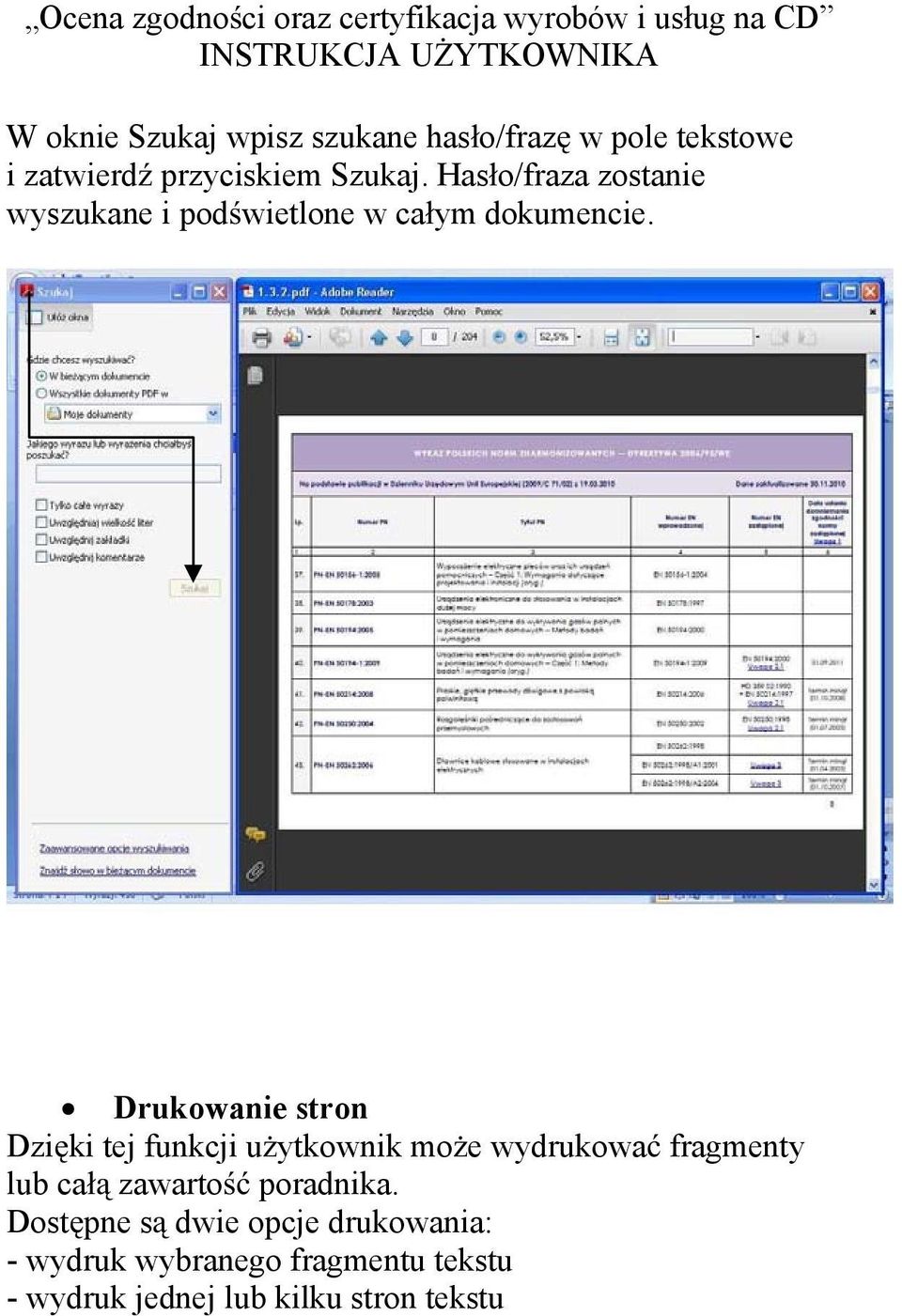
Task: Go to previous page with the up arrow
Action: (379, 337)
